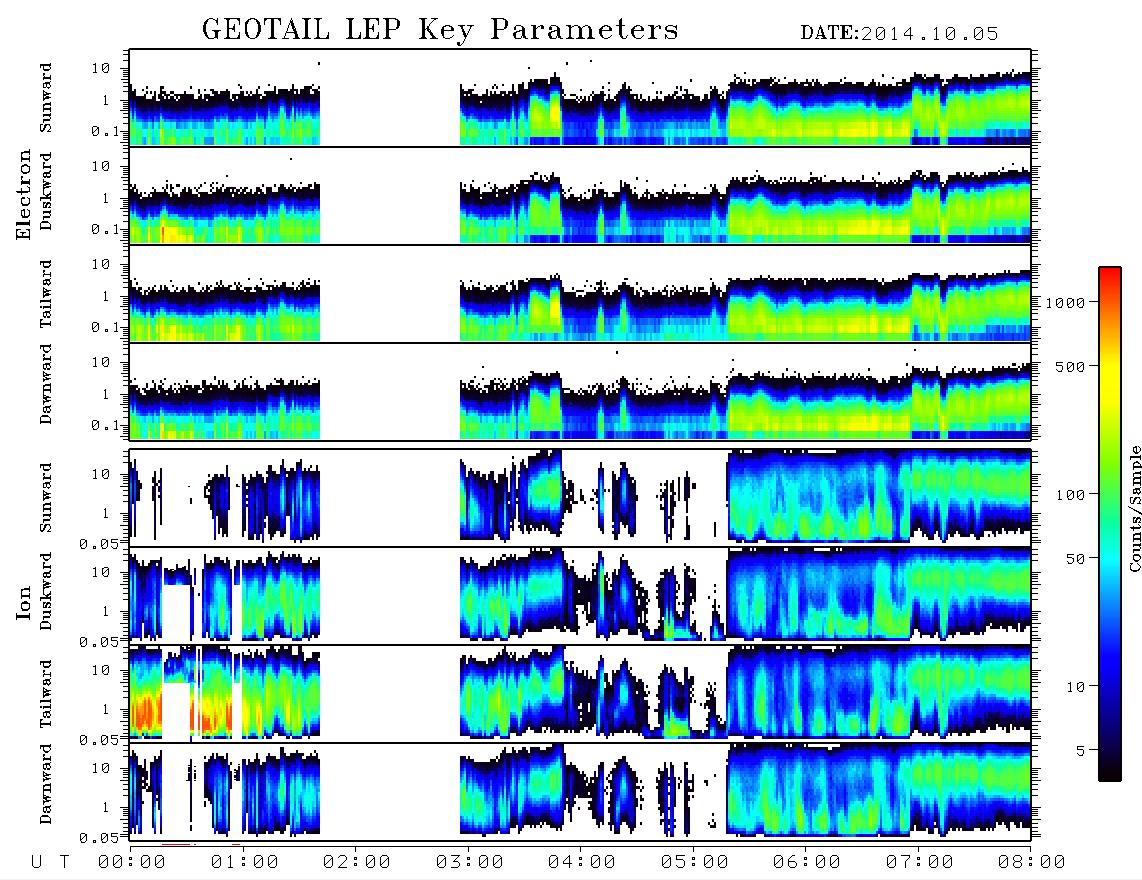Click the "02:00" time tick label
1142x880 pixels.
(357, 863)
